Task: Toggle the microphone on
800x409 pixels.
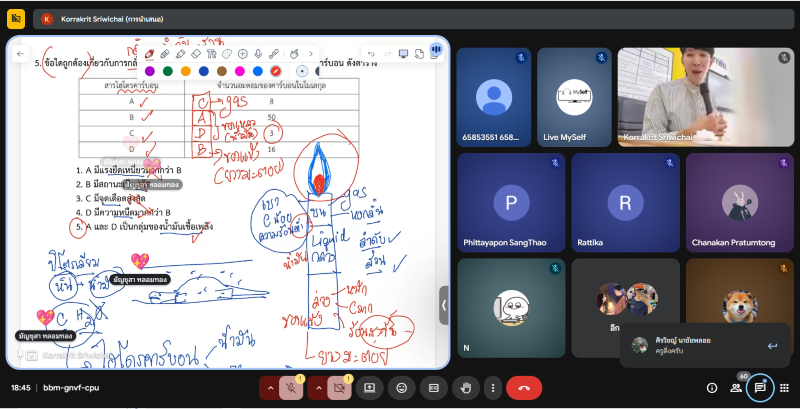Action: [291, 387]
